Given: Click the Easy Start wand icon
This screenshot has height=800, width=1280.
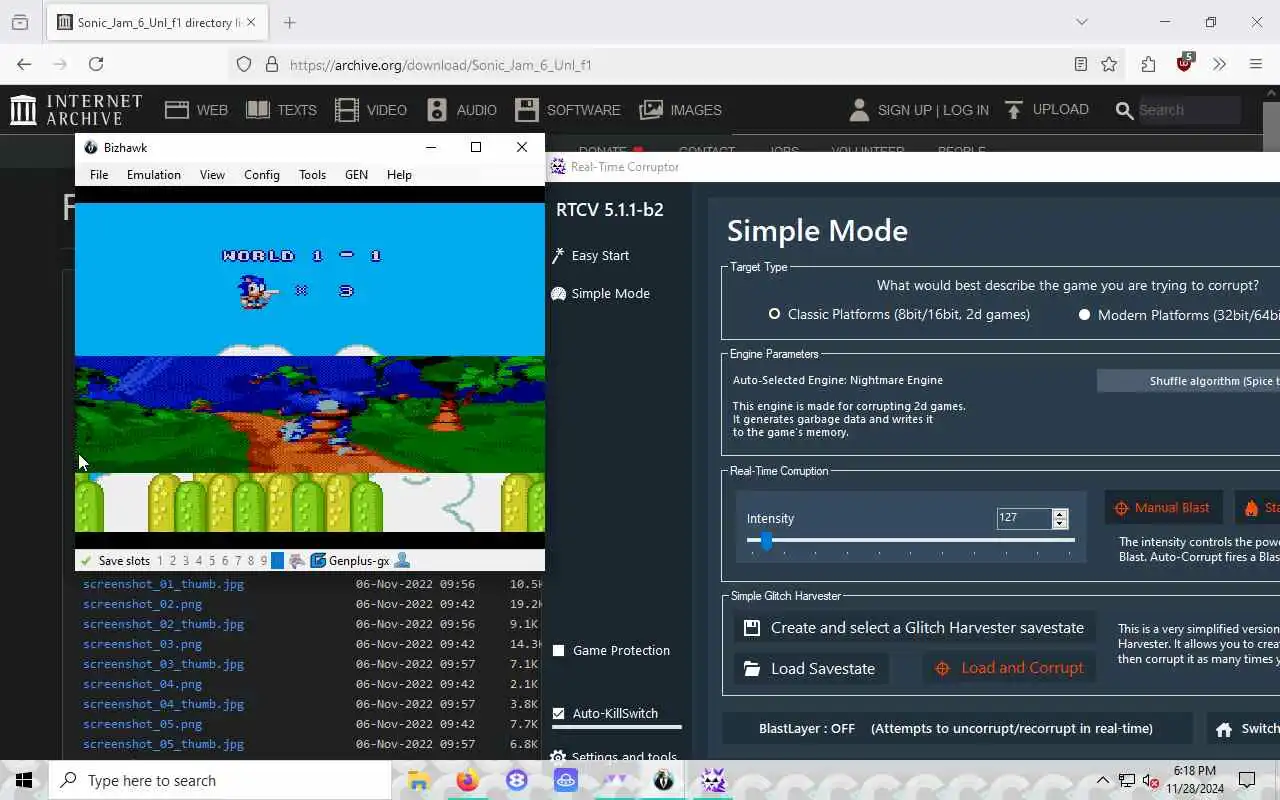Looking at the screenshot, I should [x=558, y=255].
